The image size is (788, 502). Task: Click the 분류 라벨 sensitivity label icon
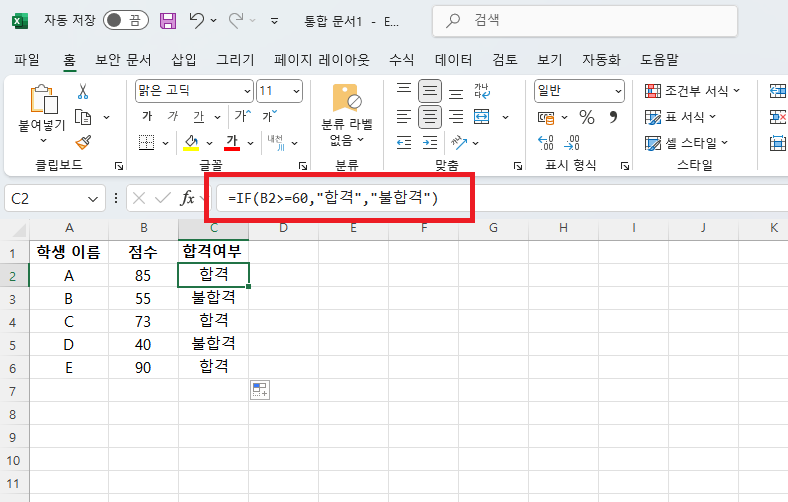pyautogui.click(x=347, y=98)
